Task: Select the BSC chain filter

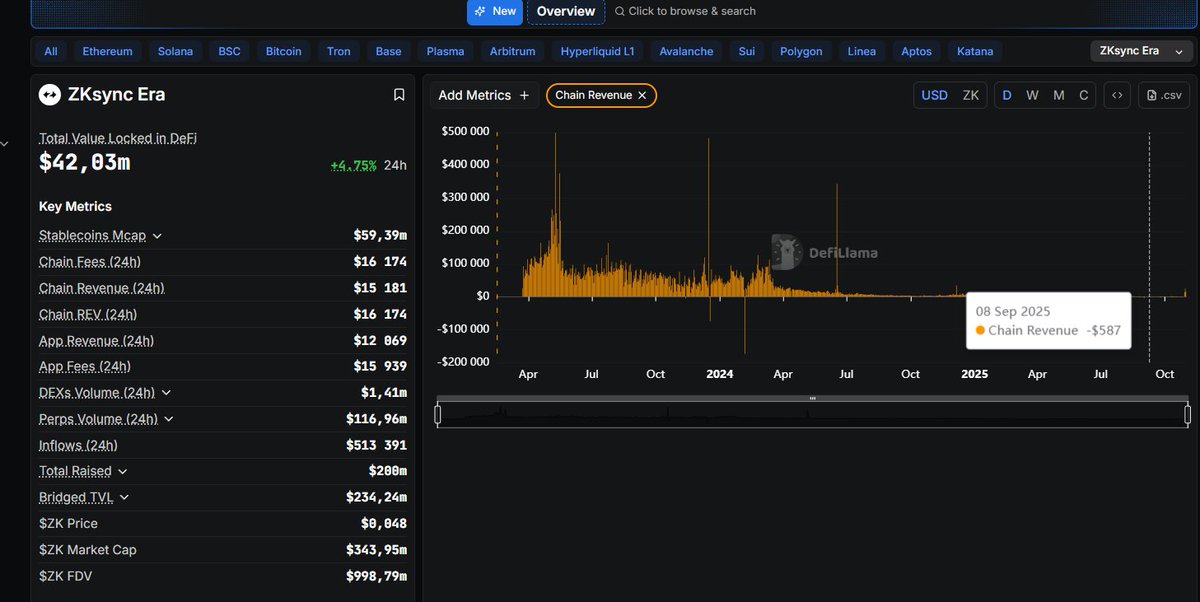Action: tap(230, 51)
